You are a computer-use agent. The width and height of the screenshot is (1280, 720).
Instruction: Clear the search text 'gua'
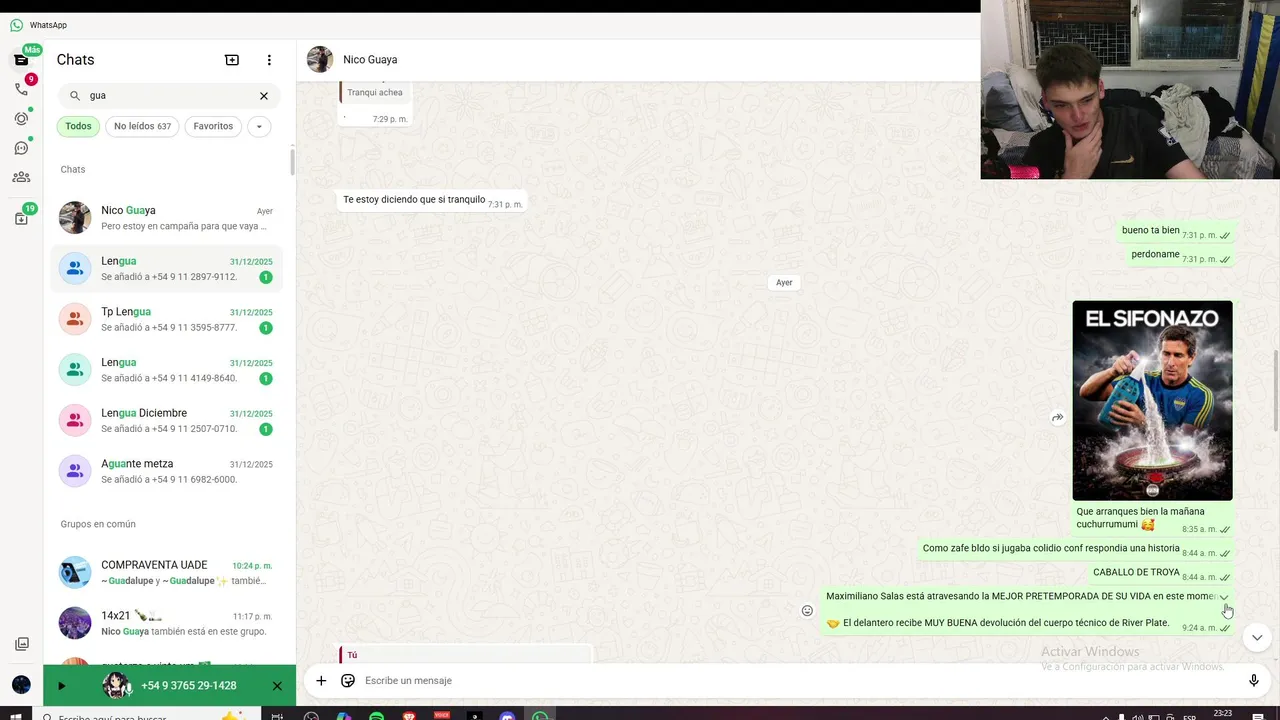point(264,96)
